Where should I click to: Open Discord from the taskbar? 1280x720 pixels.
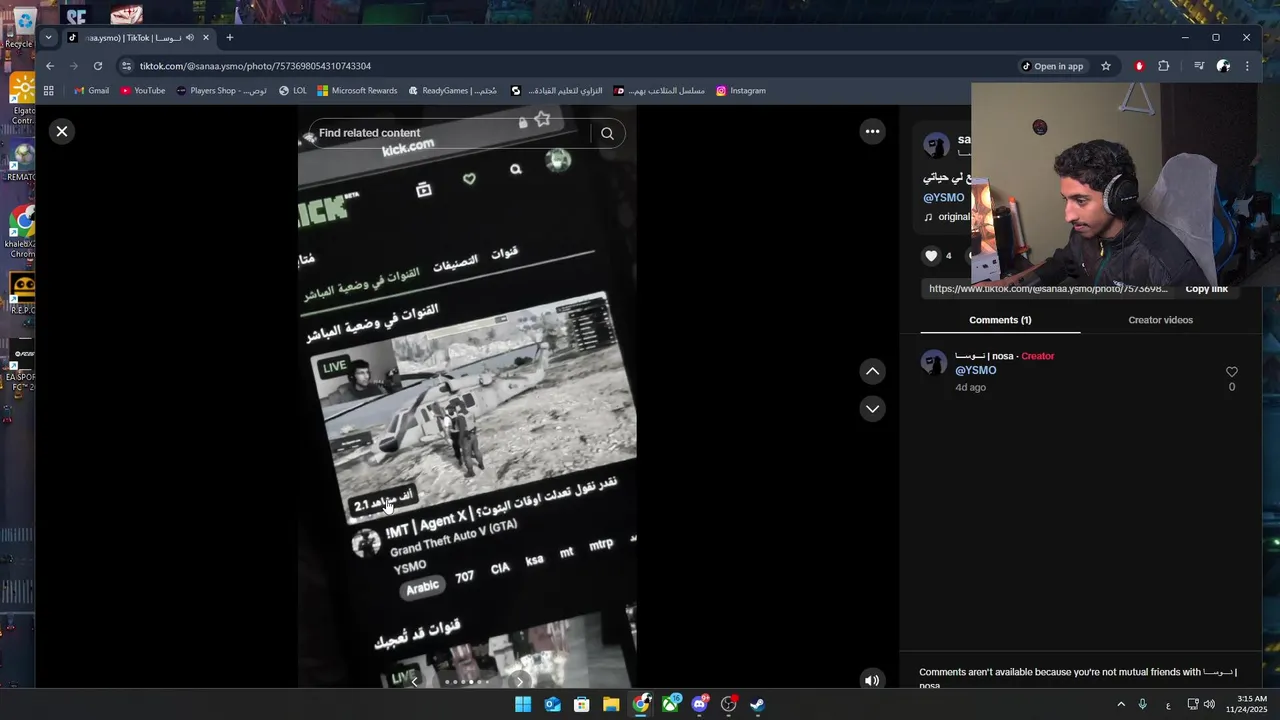700,704
